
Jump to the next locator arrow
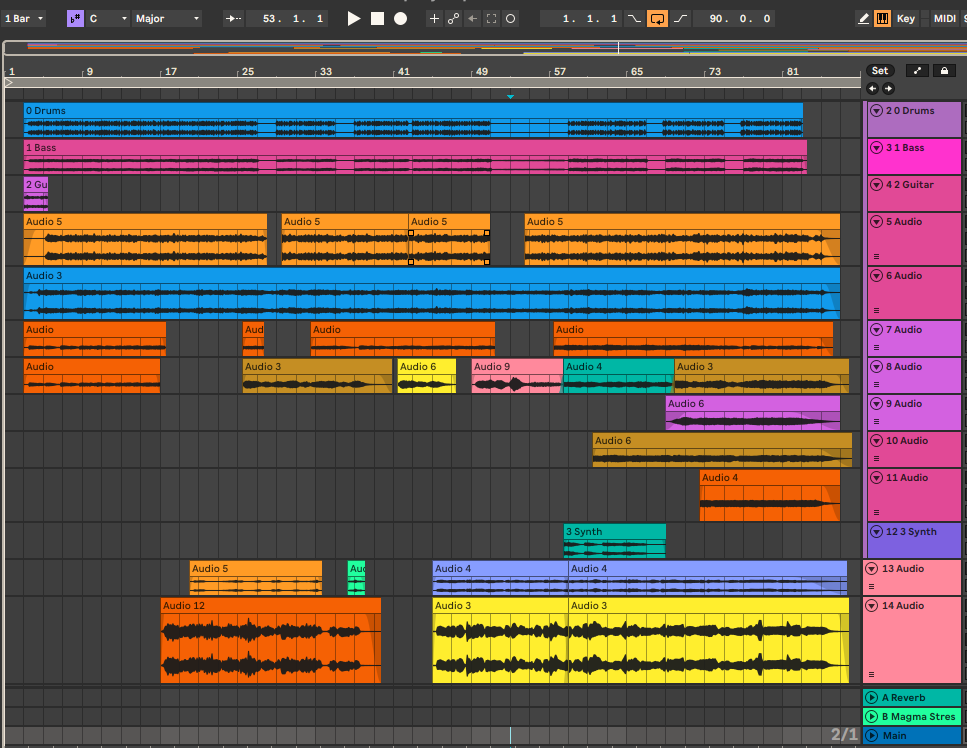[888, 89]
